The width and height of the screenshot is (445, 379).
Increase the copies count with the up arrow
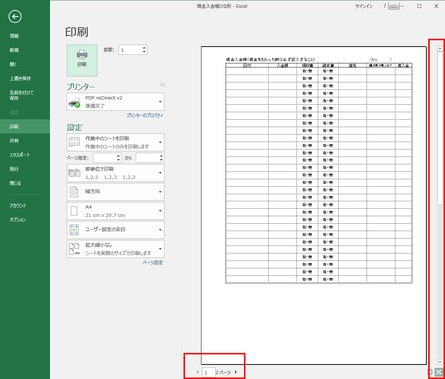pos(144,48)
